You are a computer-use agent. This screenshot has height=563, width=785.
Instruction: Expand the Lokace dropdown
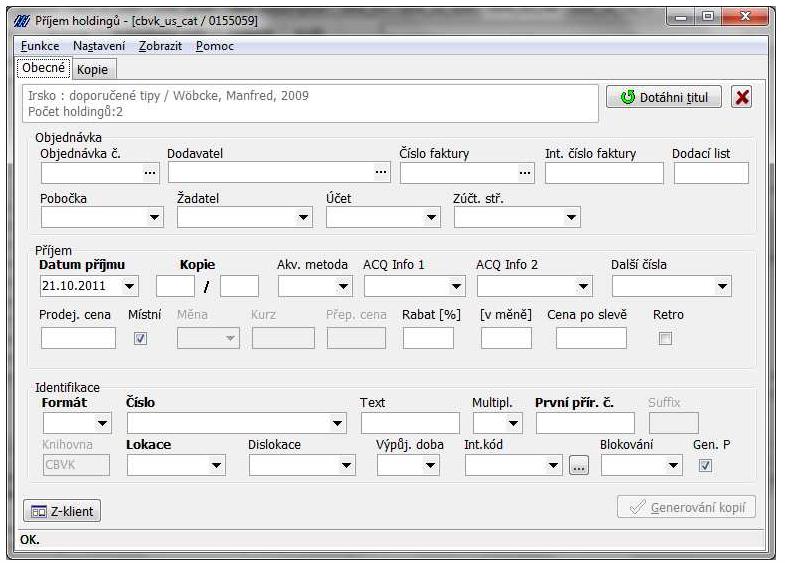(x=216, y=466)
